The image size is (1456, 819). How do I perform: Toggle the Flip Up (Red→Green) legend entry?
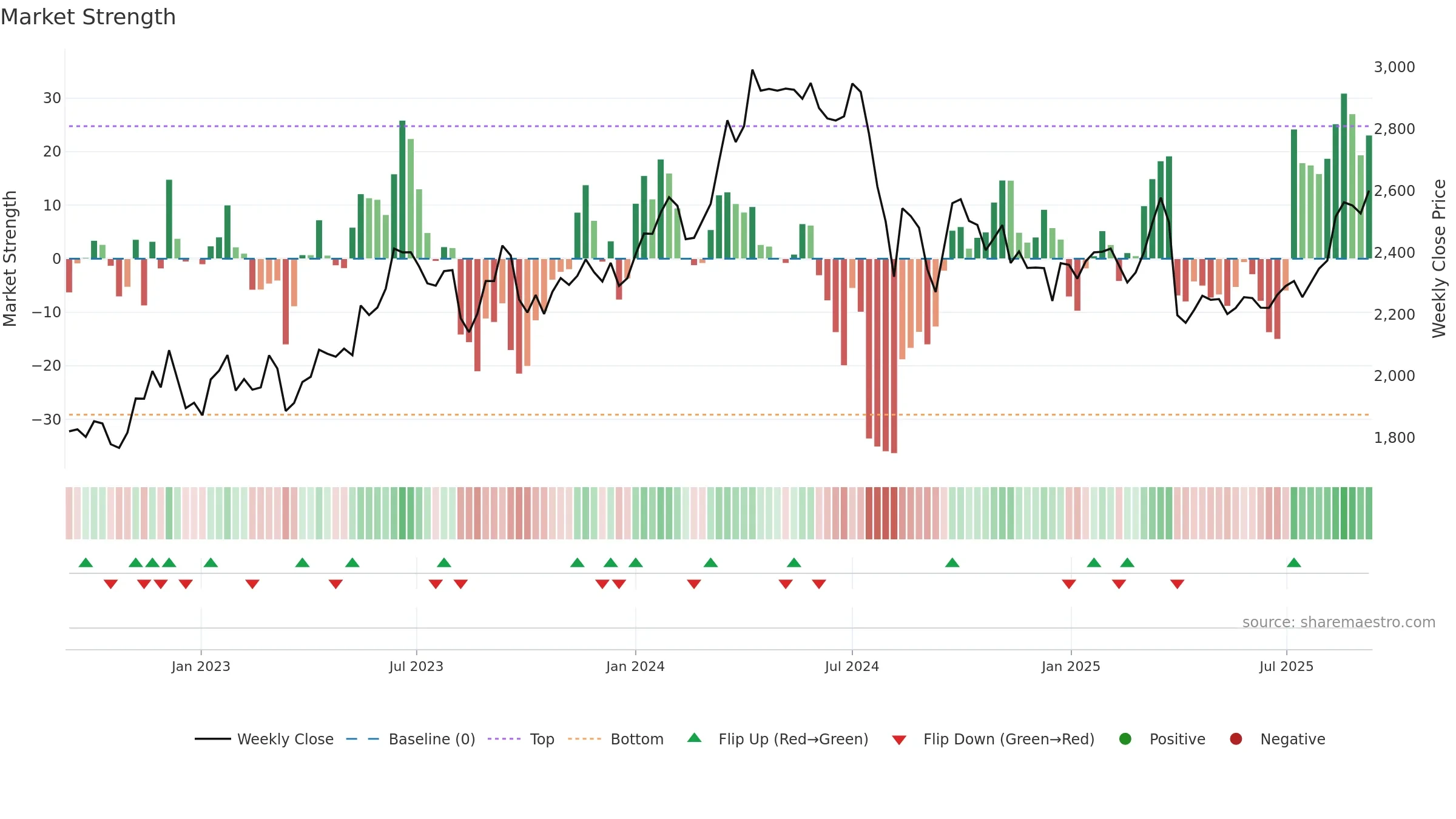(778, 739)
